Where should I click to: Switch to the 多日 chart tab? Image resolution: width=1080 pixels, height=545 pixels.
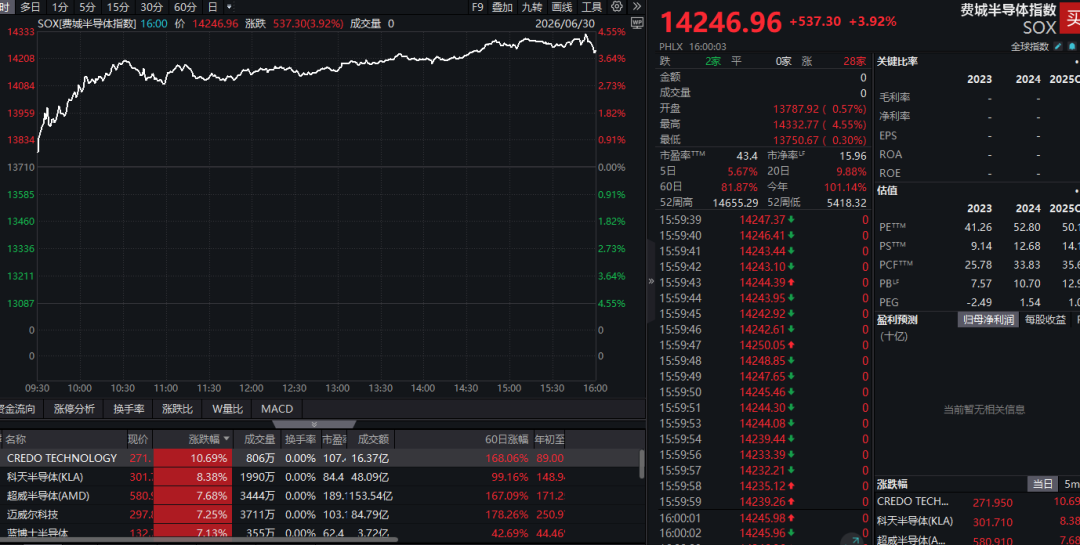point(30,7)
